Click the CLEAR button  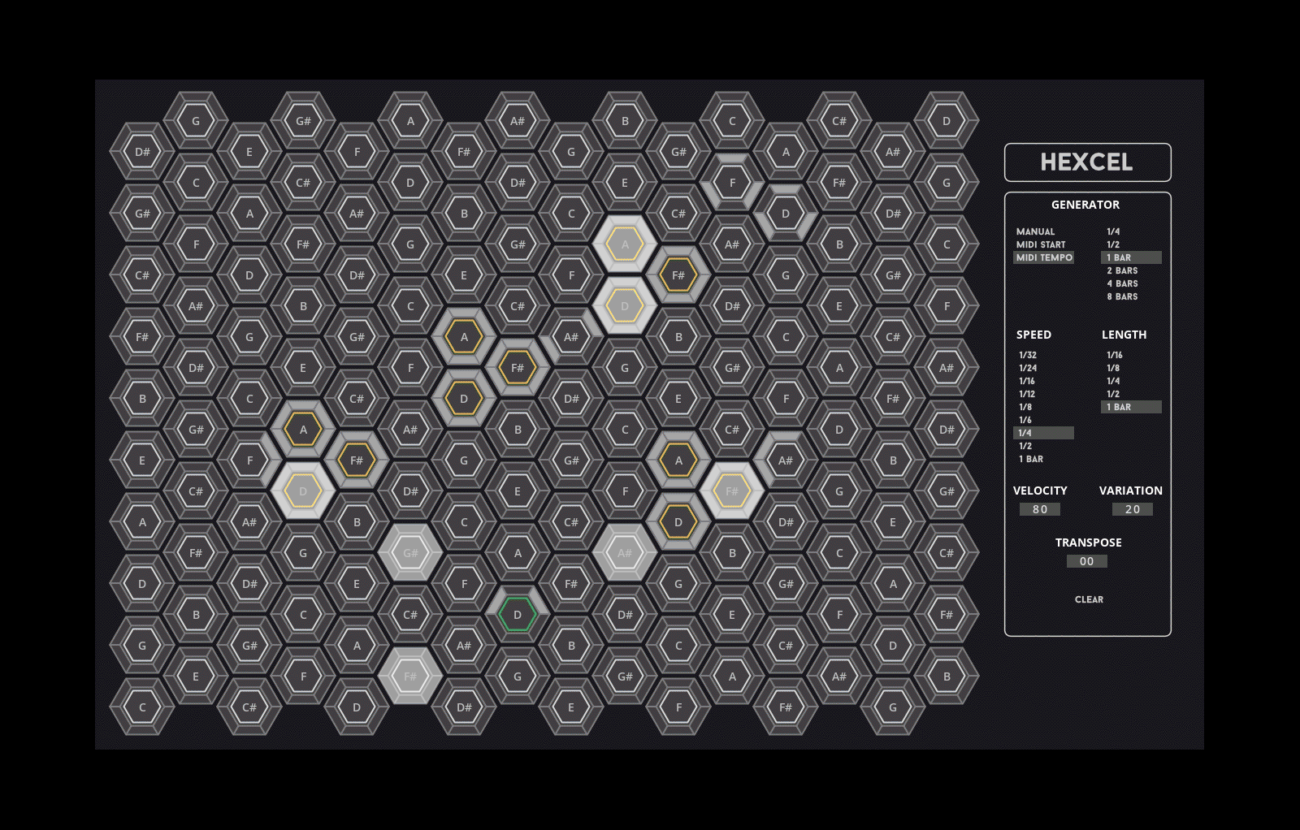point(1089,600)
